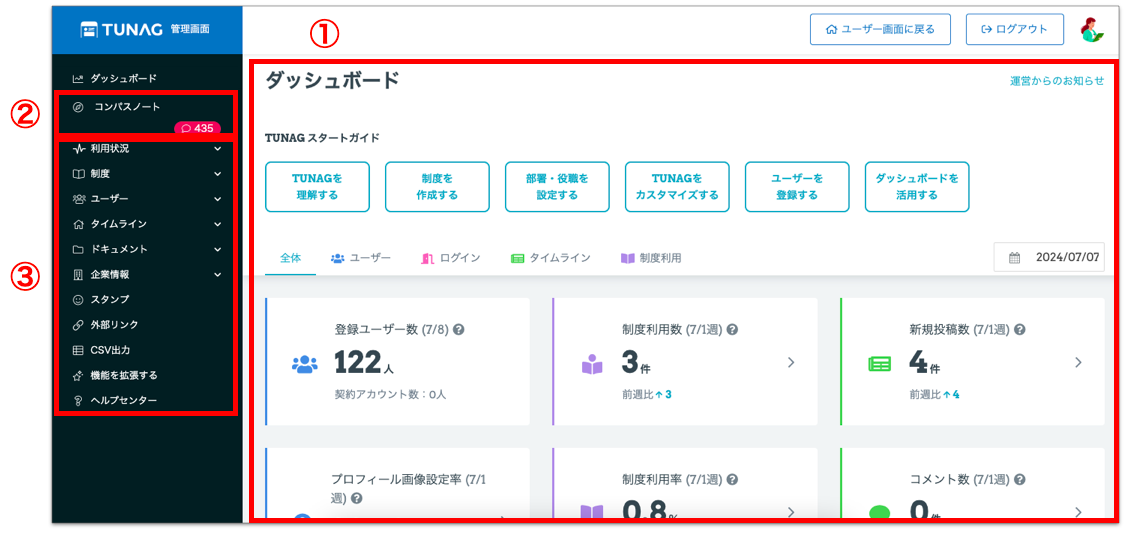Click help icon next to 制度利用数

(732, 329)
